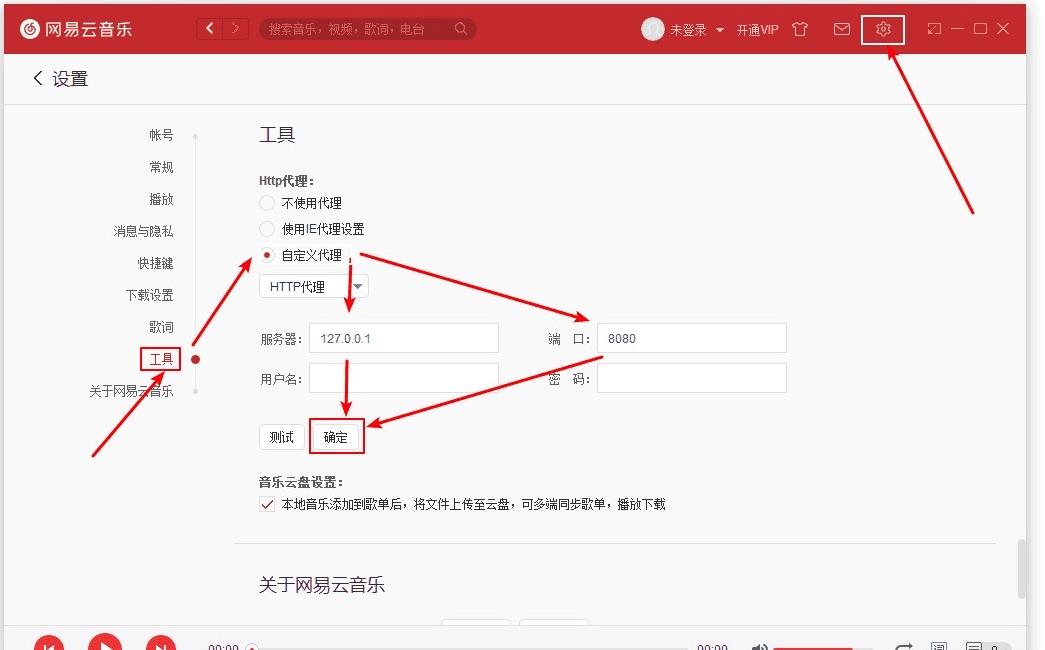This screenshot has height=650, width=1045.
Task: Select 下载设置 in settings sidebar
Action: [x=149, y=295]
